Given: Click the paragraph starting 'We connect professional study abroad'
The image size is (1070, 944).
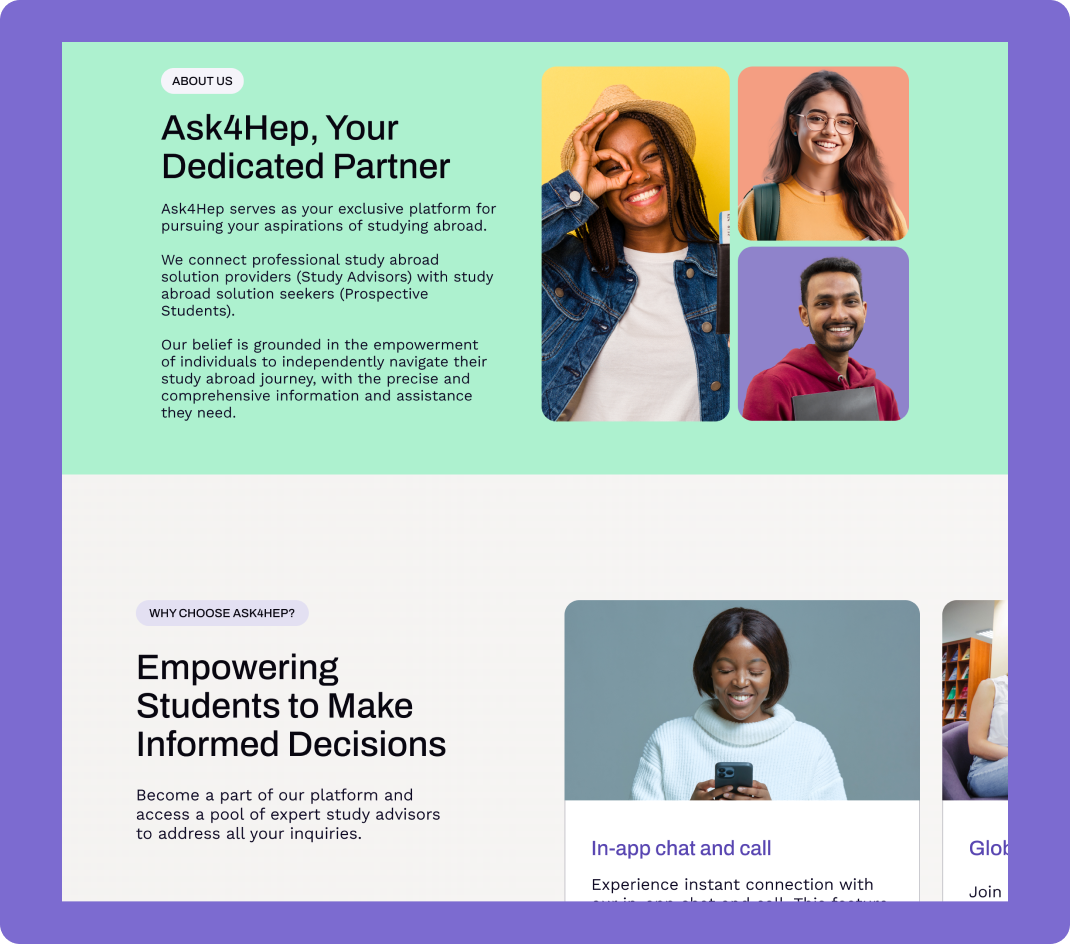Looking at the screenshot, I should (328, 285).
